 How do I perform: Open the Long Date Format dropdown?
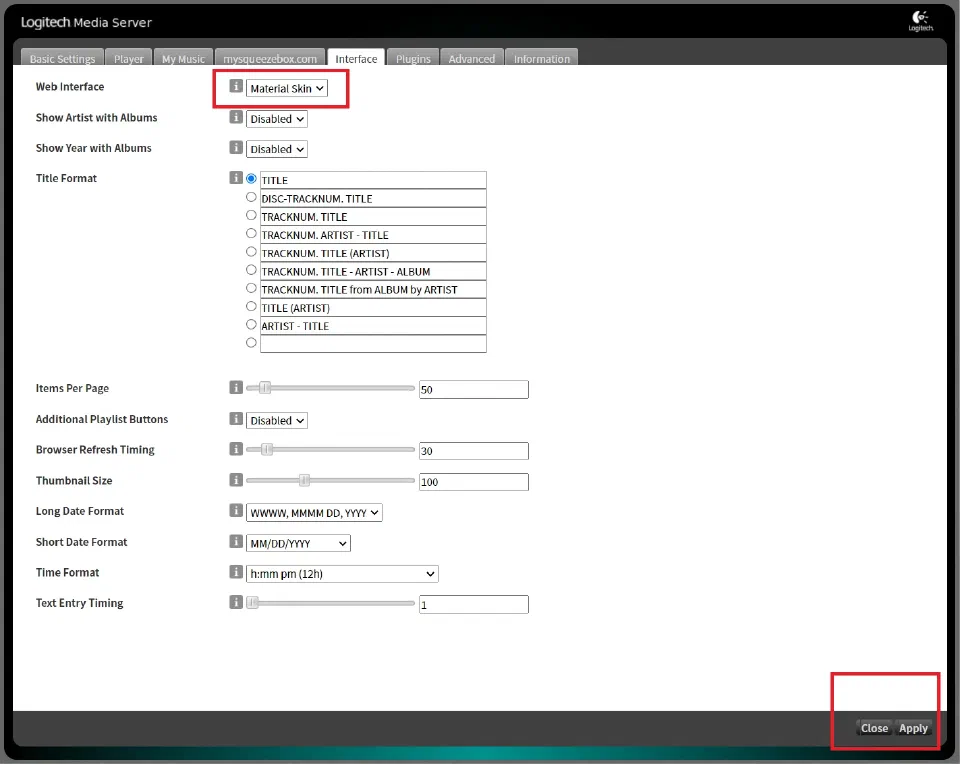(314, 513)
